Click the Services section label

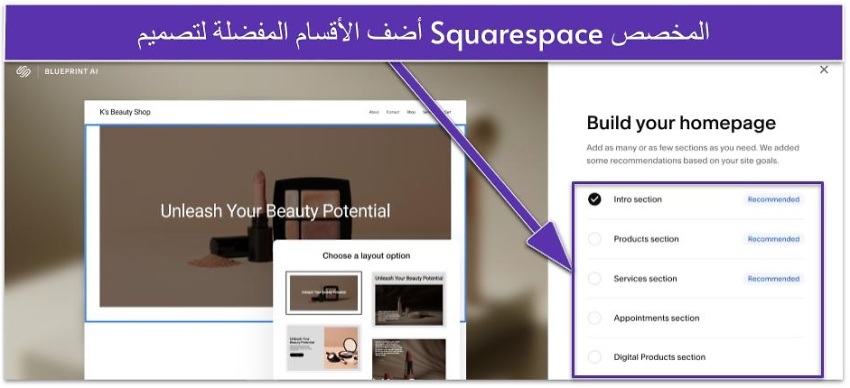point(645,279)
